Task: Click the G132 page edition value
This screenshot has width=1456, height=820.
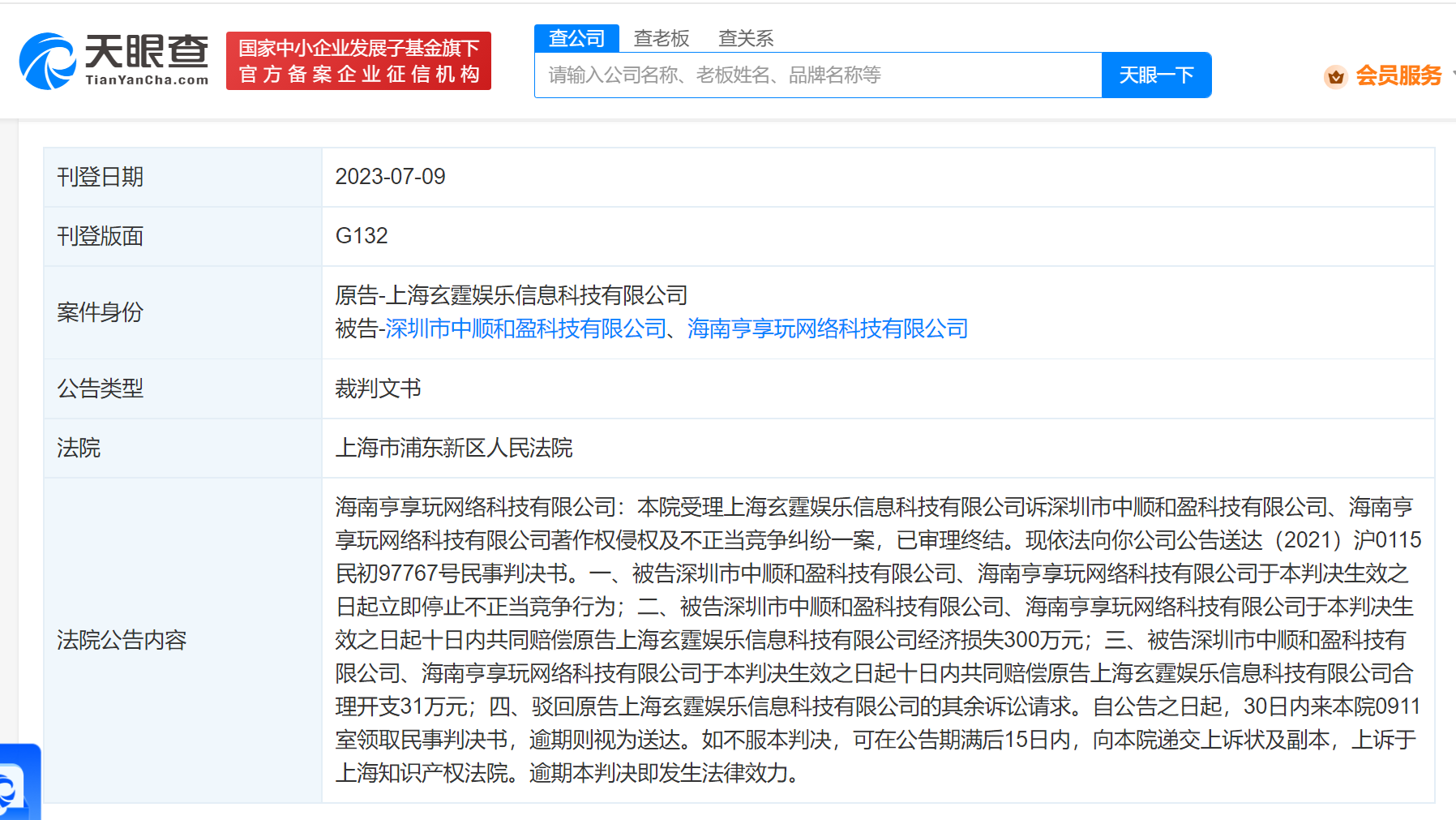Action: 362,236
